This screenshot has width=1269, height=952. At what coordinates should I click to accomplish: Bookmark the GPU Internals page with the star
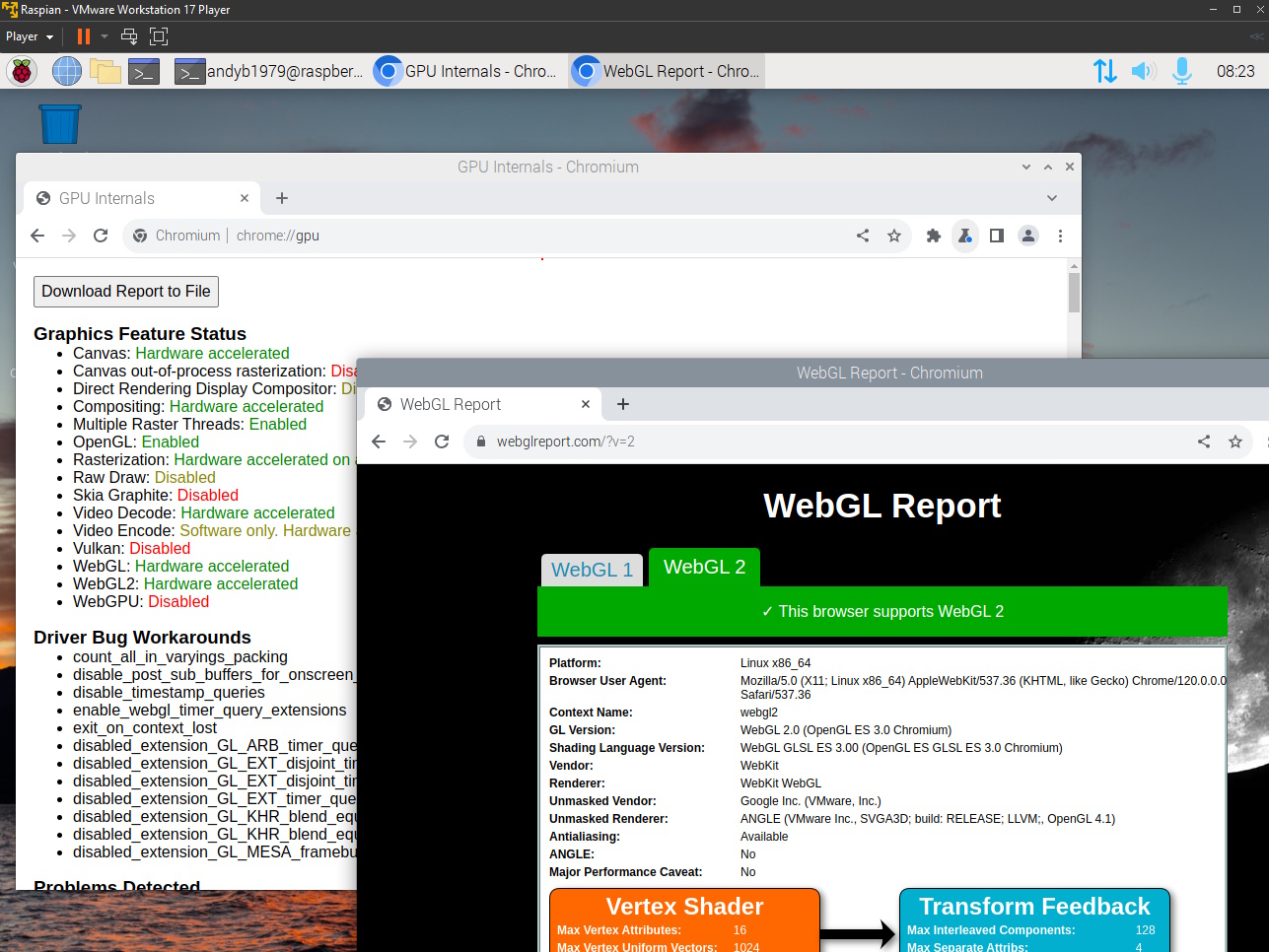coord(894,236)
